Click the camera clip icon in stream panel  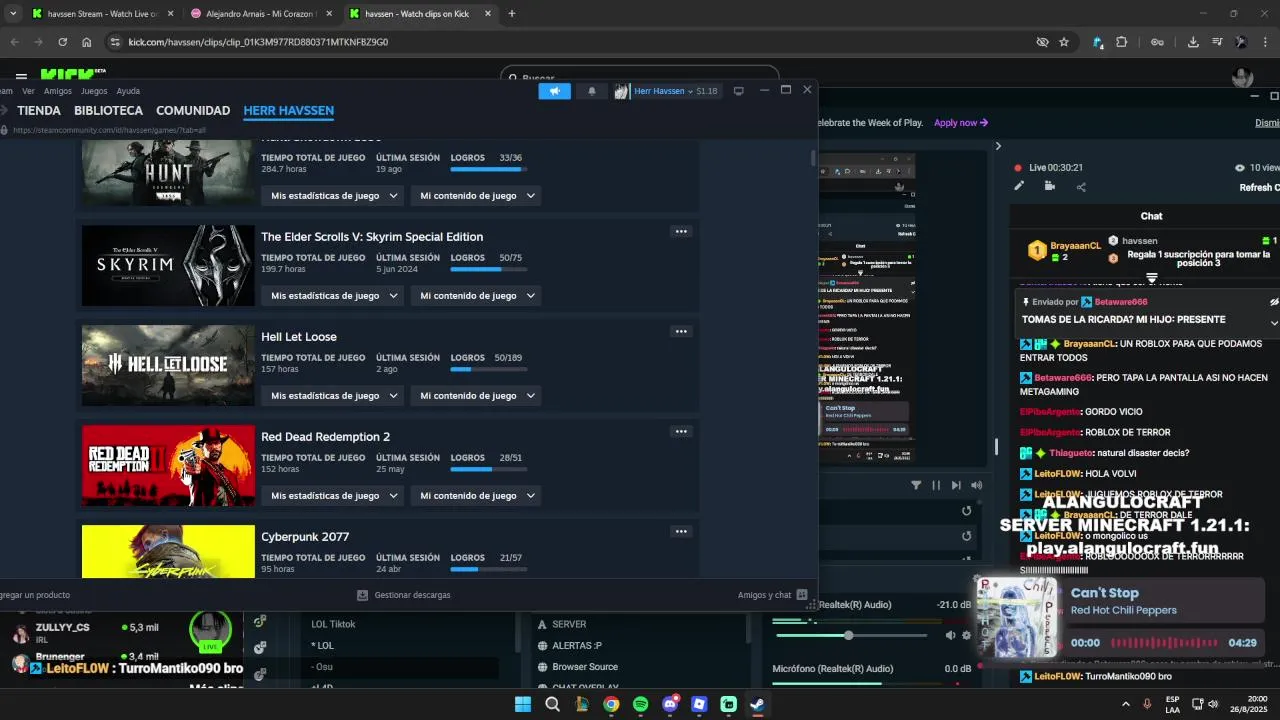point(1049,186)
